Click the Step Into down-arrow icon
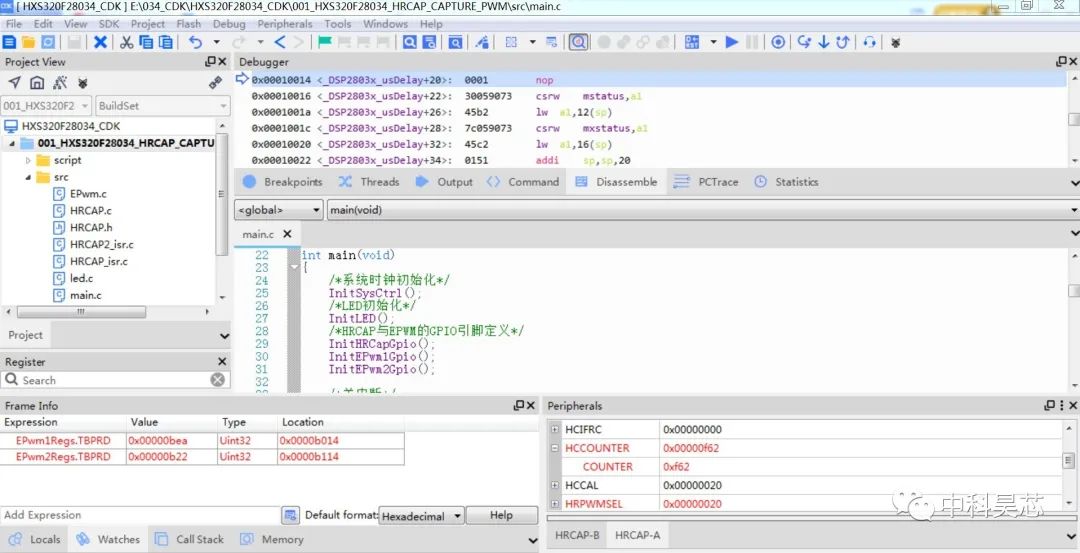The height and width of the screenshot is (553, 1080). click(x=823, y=42)
